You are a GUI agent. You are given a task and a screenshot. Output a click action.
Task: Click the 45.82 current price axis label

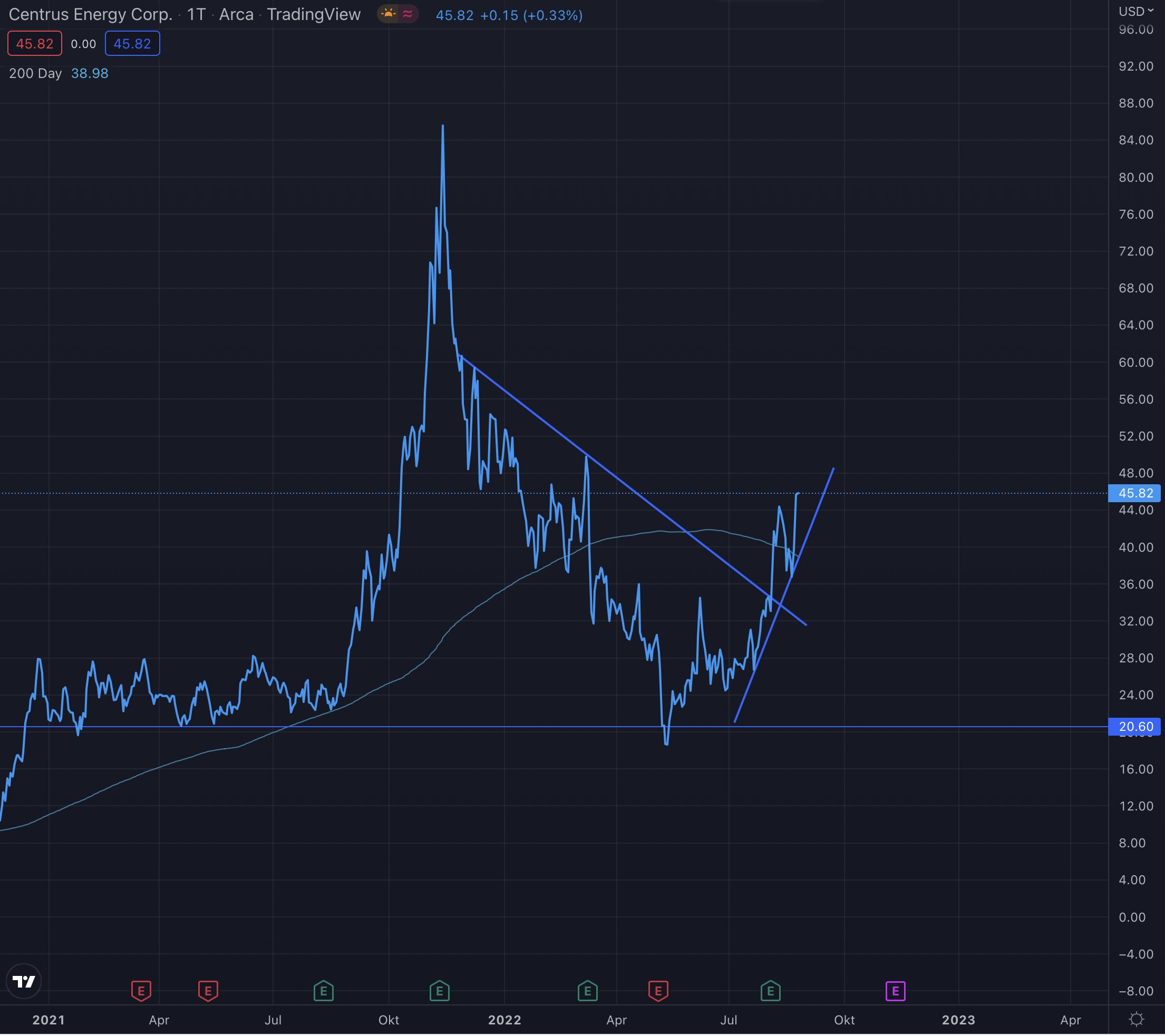coord(1135,493)
